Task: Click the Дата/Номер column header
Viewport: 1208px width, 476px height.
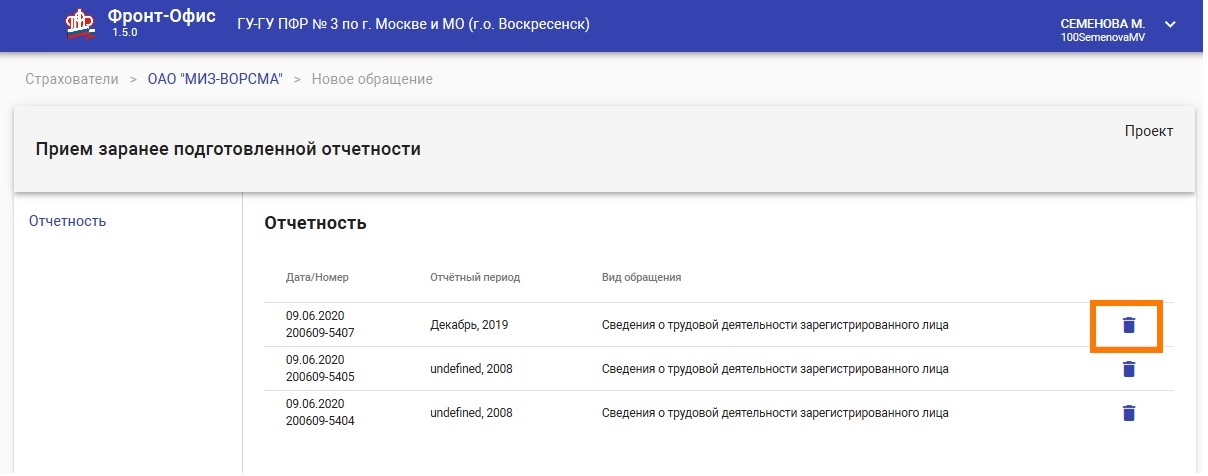Action: pos(317,277)
